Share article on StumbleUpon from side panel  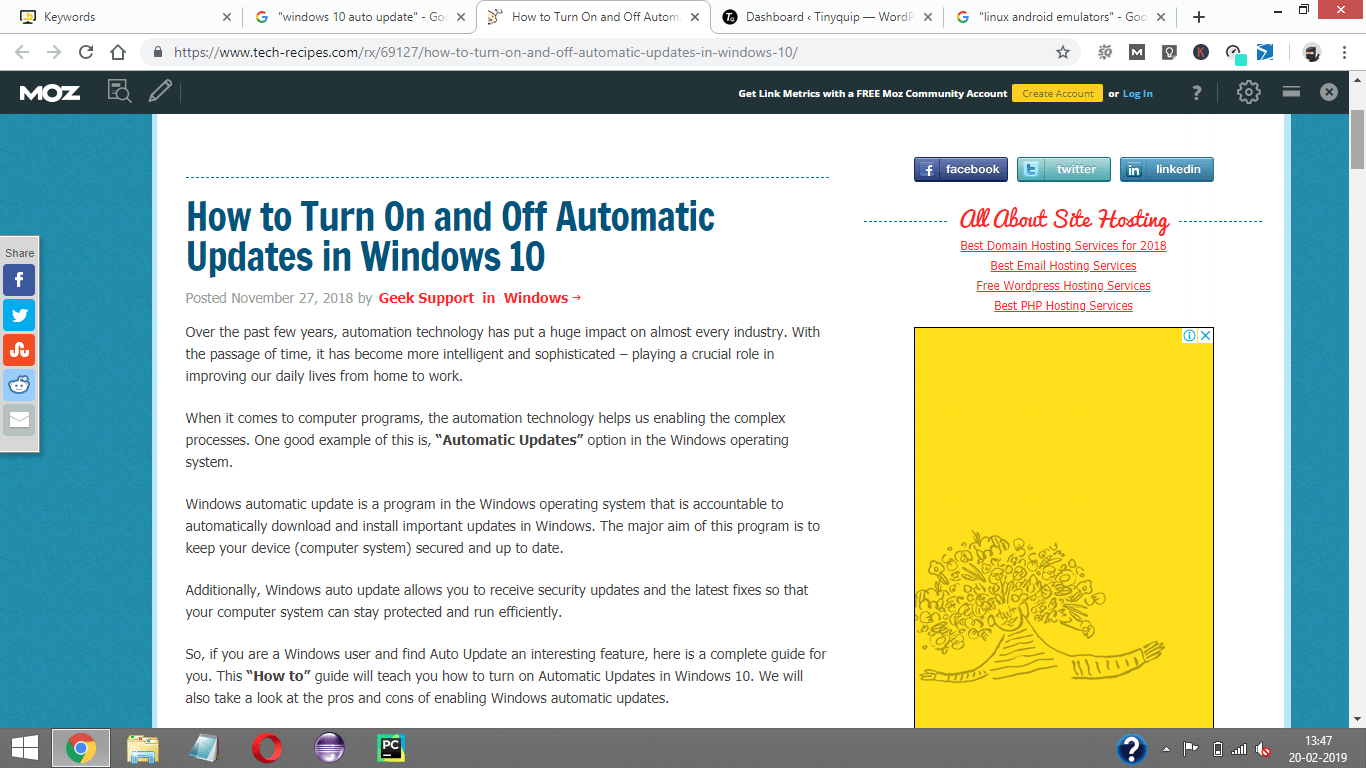pos(19,349)
